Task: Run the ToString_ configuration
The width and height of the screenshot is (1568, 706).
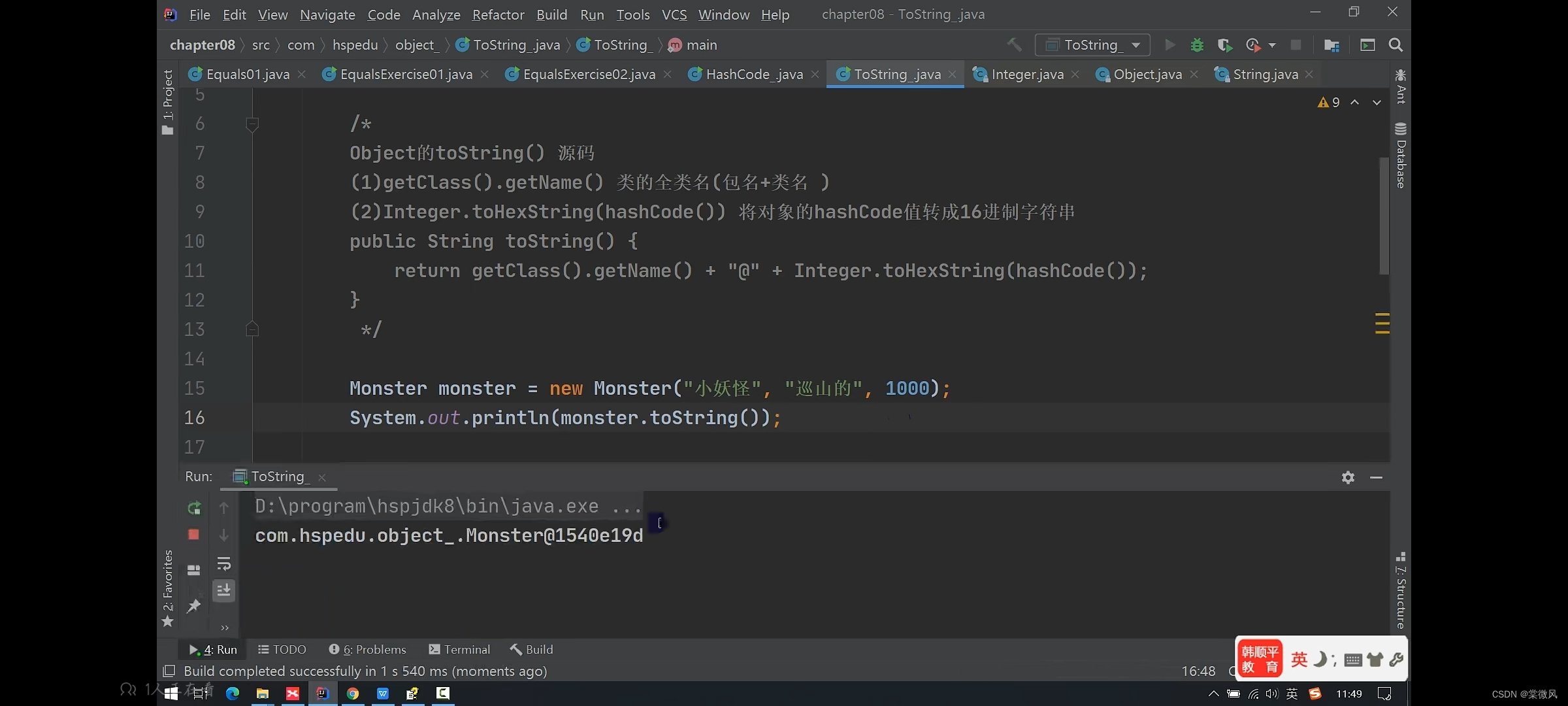Action: (1169, 45)
